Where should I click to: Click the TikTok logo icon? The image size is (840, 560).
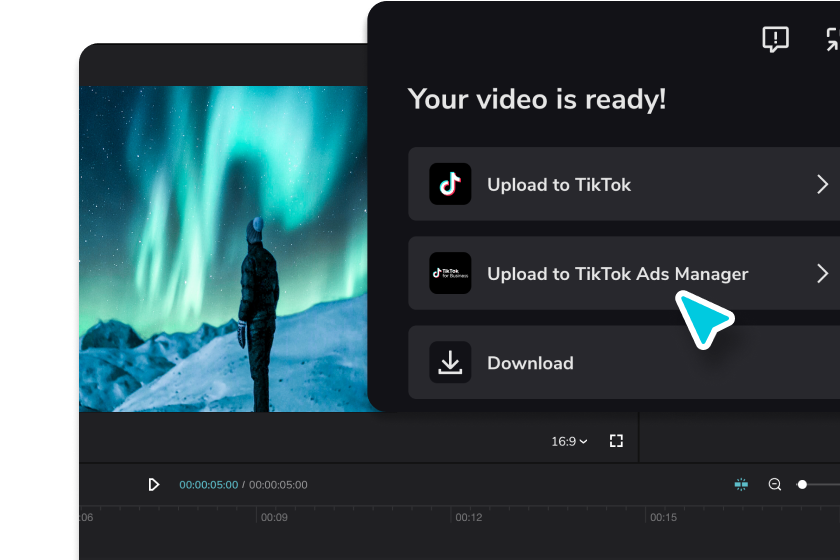(x=450, y=184)
